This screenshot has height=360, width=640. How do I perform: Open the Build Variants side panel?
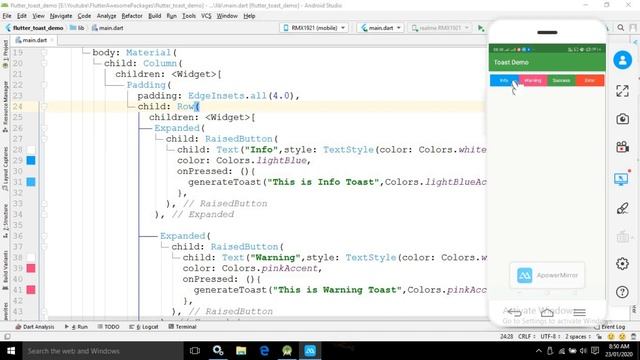coord(5,270)
